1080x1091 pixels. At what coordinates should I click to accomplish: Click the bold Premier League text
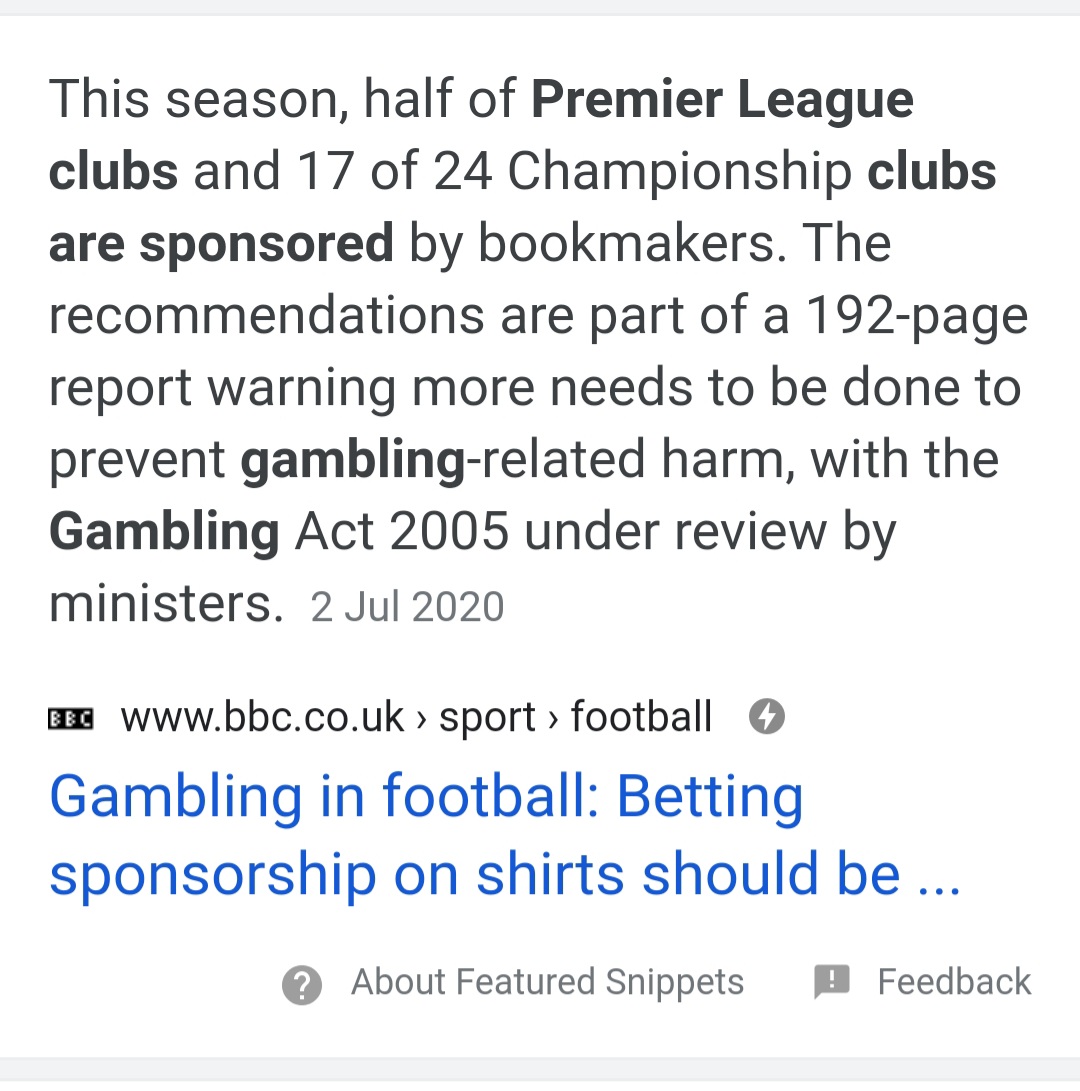click(x=722, y=99)
